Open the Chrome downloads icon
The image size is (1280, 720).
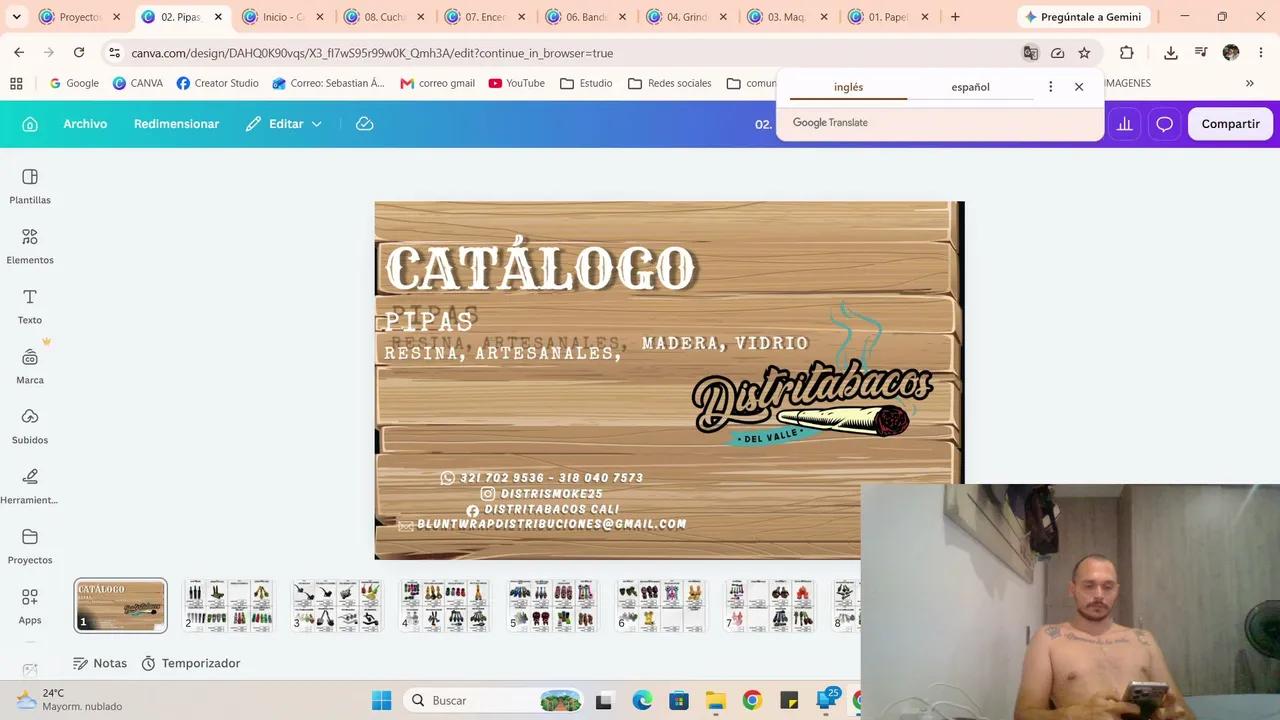1171,53
